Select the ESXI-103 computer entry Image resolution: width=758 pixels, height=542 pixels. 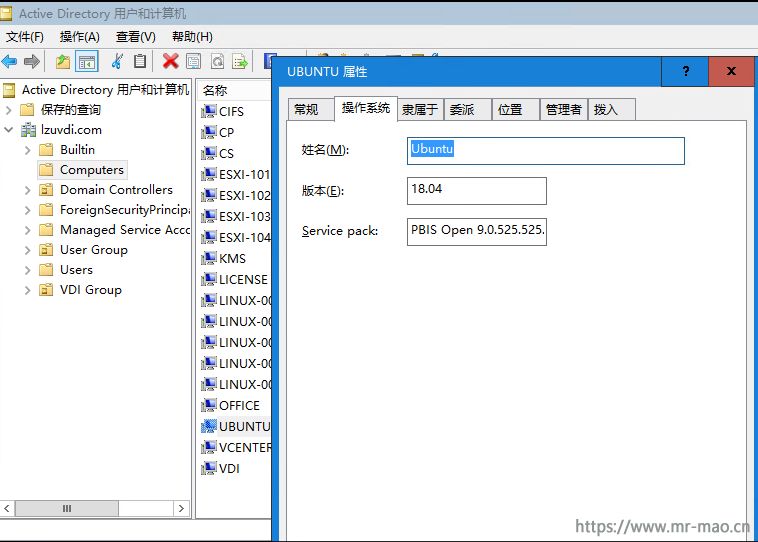(x=245, y=216)
